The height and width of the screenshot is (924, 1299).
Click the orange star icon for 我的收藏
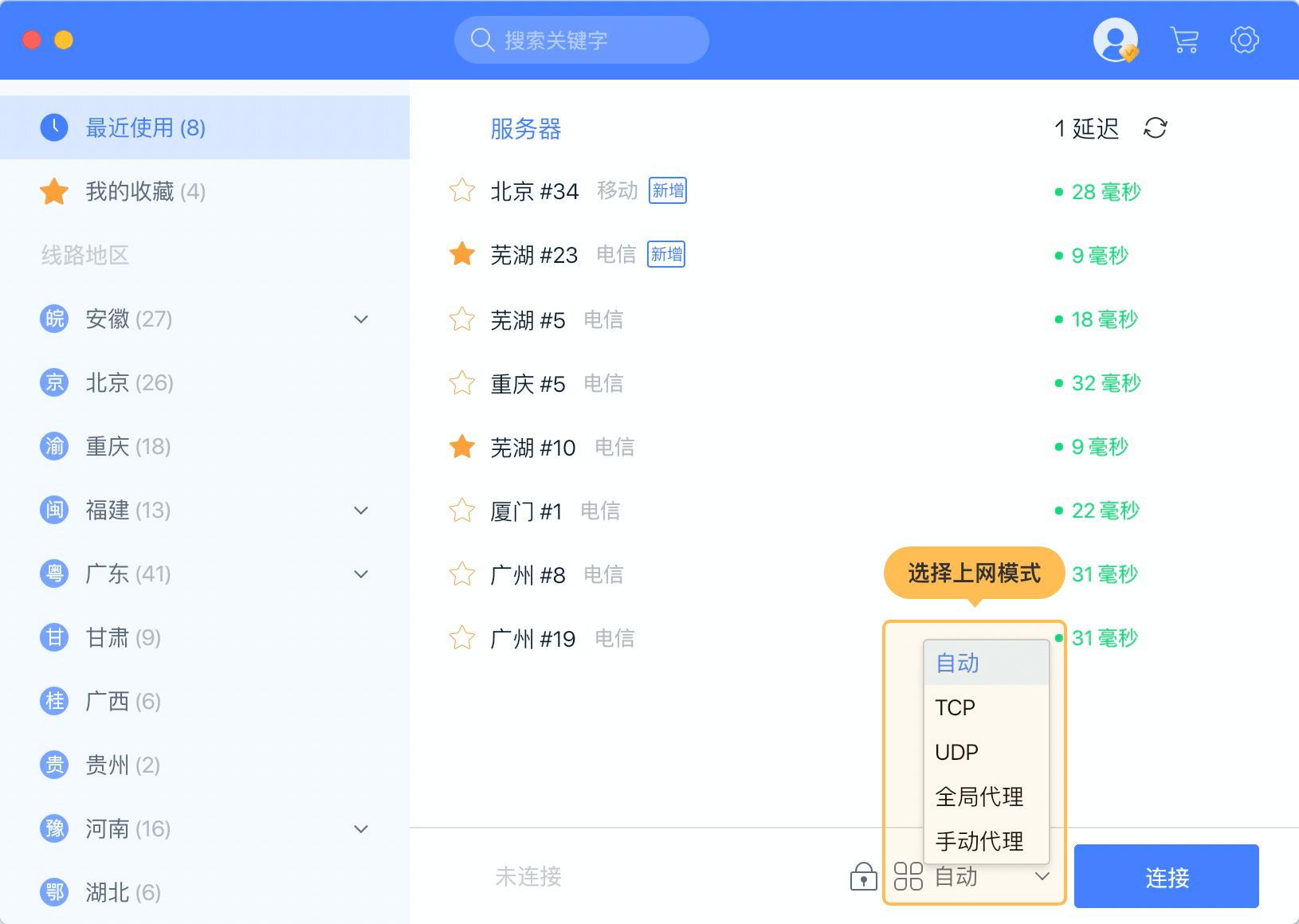[x=54, y=191]
